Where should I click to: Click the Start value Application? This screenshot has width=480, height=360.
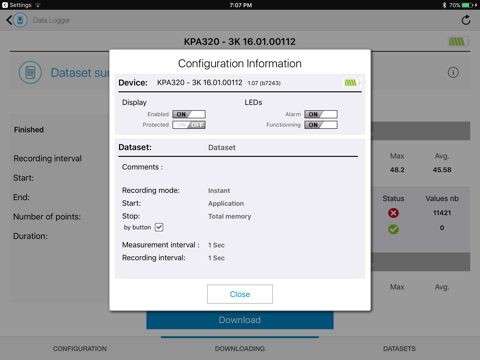[226, 203]
